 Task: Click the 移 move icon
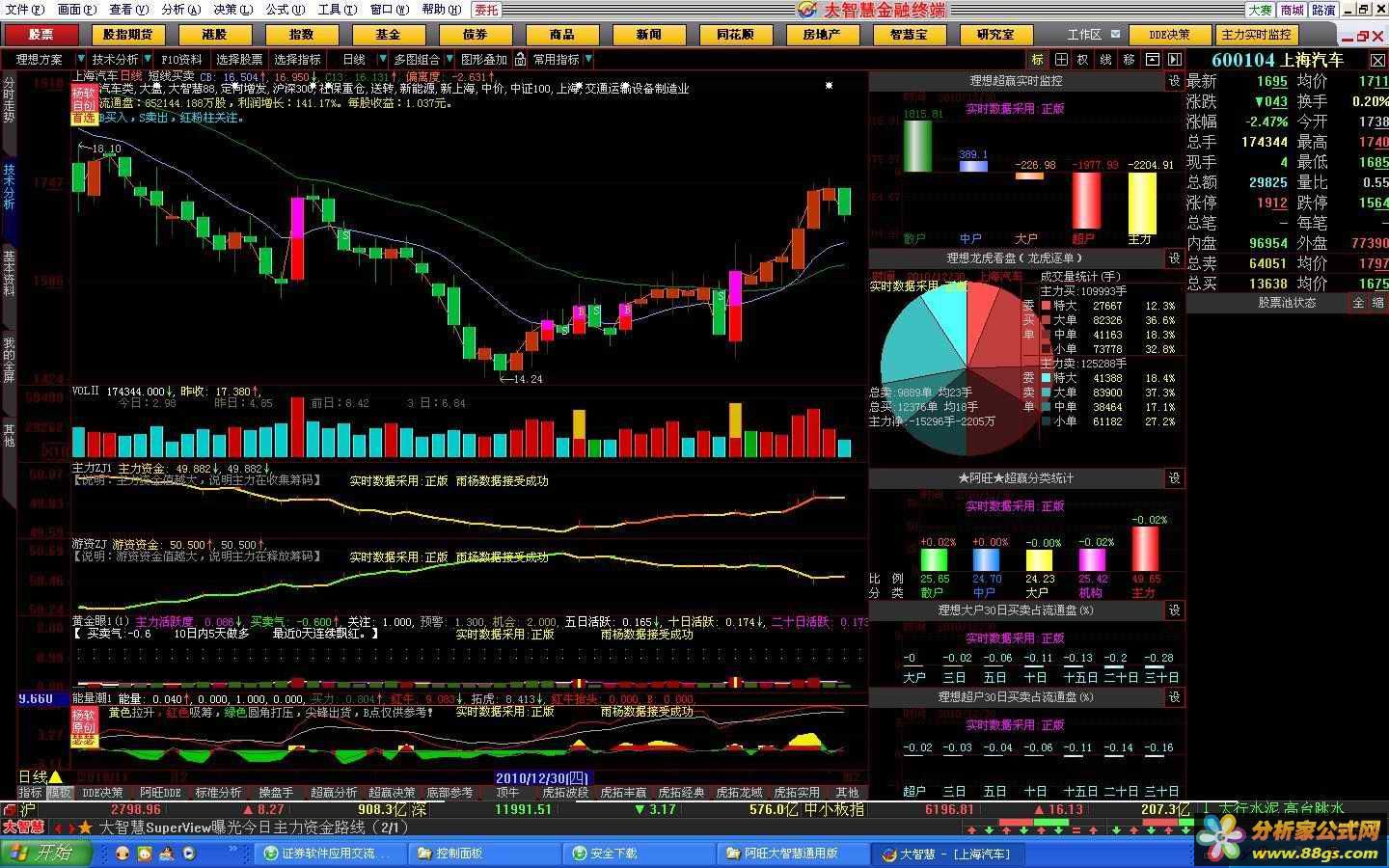click(x=1129, y=59)
